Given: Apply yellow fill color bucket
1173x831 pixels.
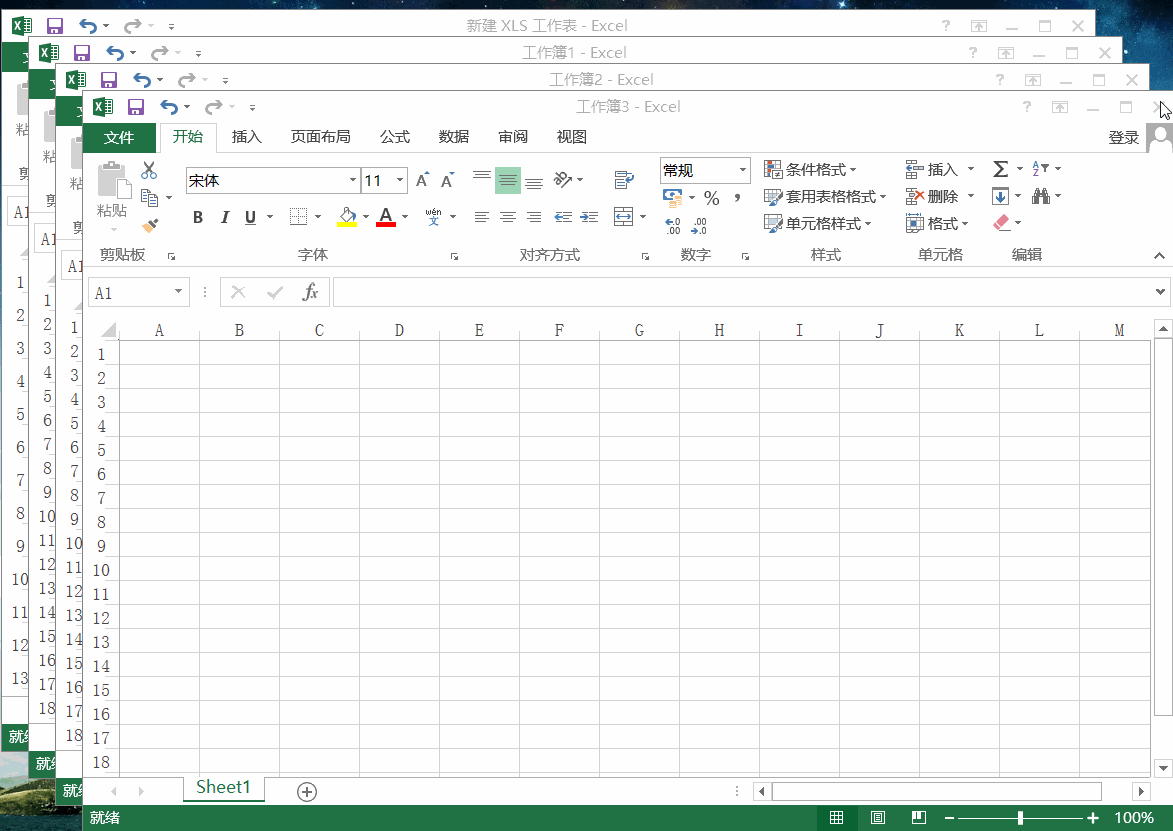Looking at the screenshot, I should [347, 217].
